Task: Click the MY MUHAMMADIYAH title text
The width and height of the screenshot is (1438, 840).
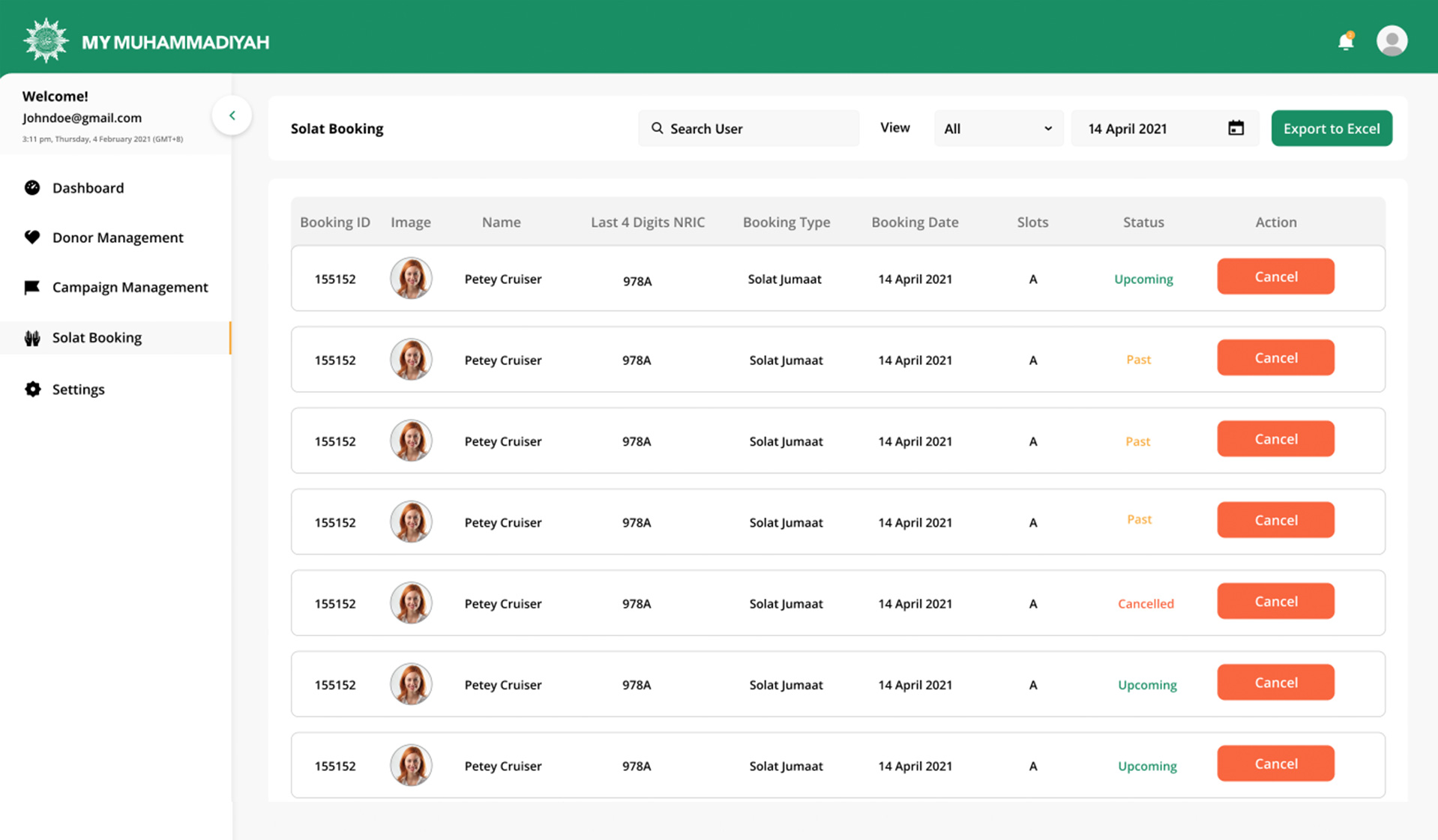Action: [175, 42]
